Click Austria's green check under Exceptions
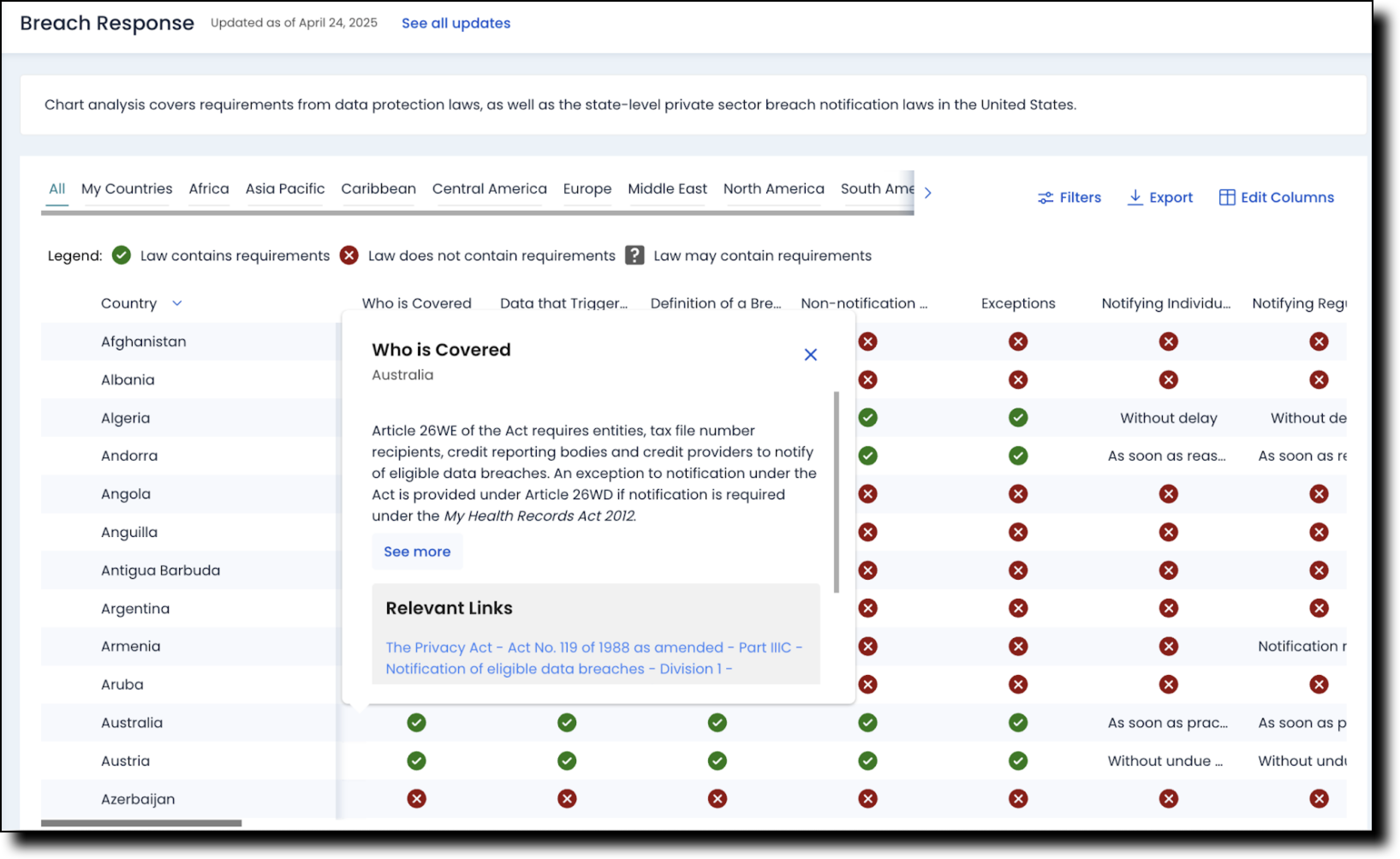Viewport: 1400px width, 859px height. click(x=1018, y=761)
